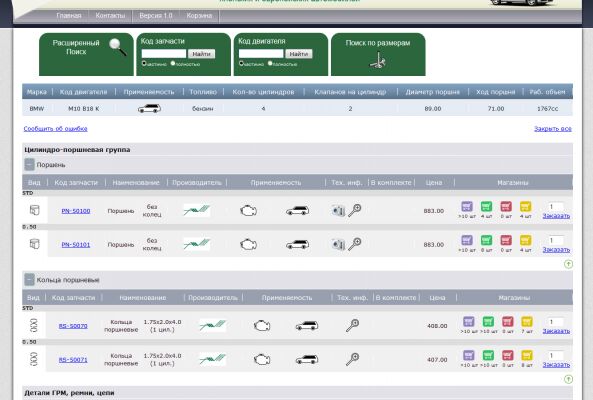The height and width of the screenshot is (400, 593).
Task: Open tech info magnifier for RS-50070
Action: (x=352, y=325)
